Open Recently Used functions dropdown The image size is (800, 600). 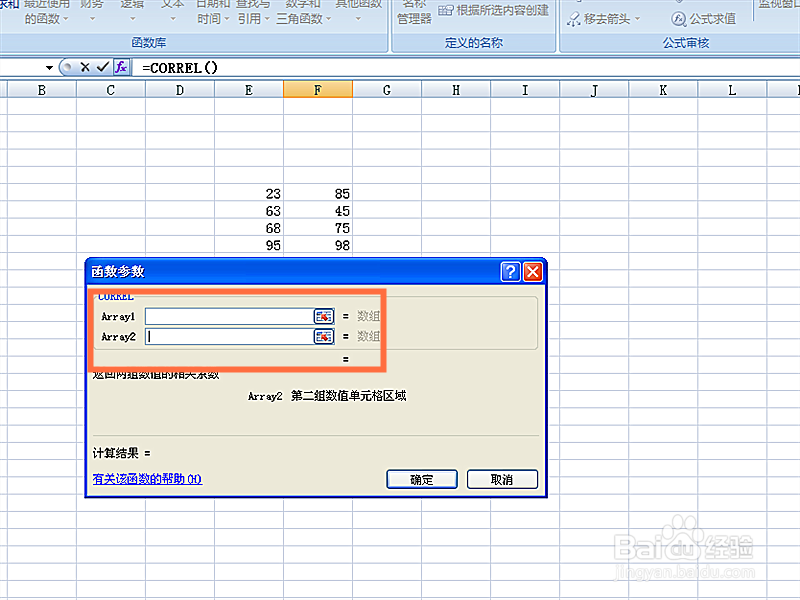46,12
